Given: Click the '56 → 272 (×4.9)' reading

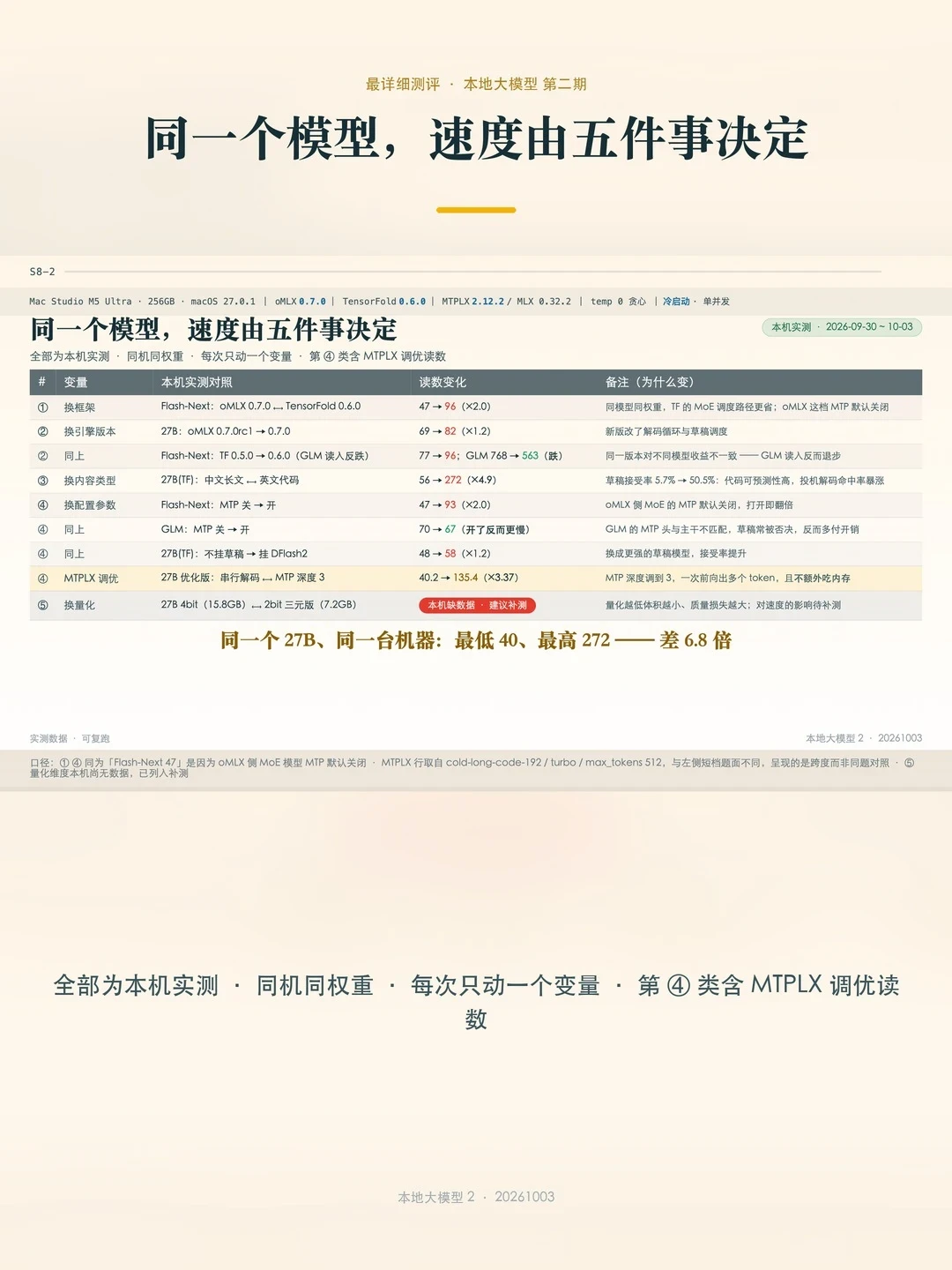Looking at the screenshot, I should (457, 481).
